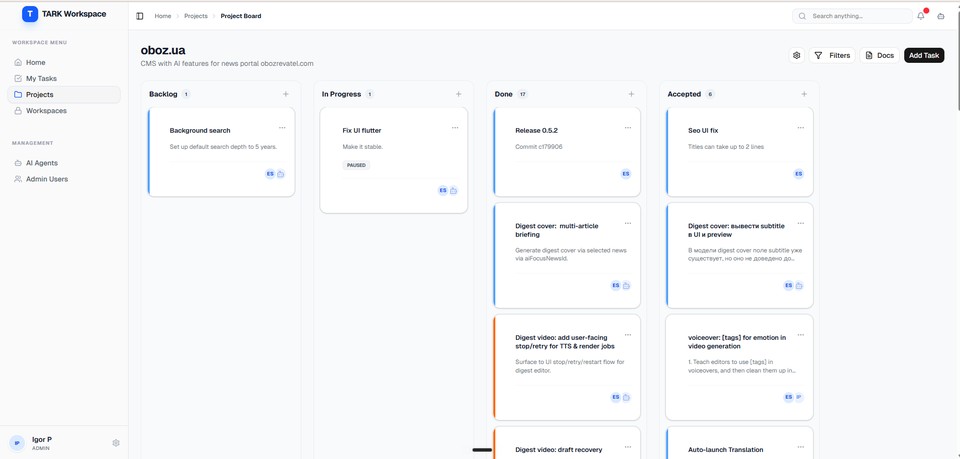Open more options on stop/retry TTS card
Screen dimensions: 960x459
pyautogui.click(x=628, y=335)
